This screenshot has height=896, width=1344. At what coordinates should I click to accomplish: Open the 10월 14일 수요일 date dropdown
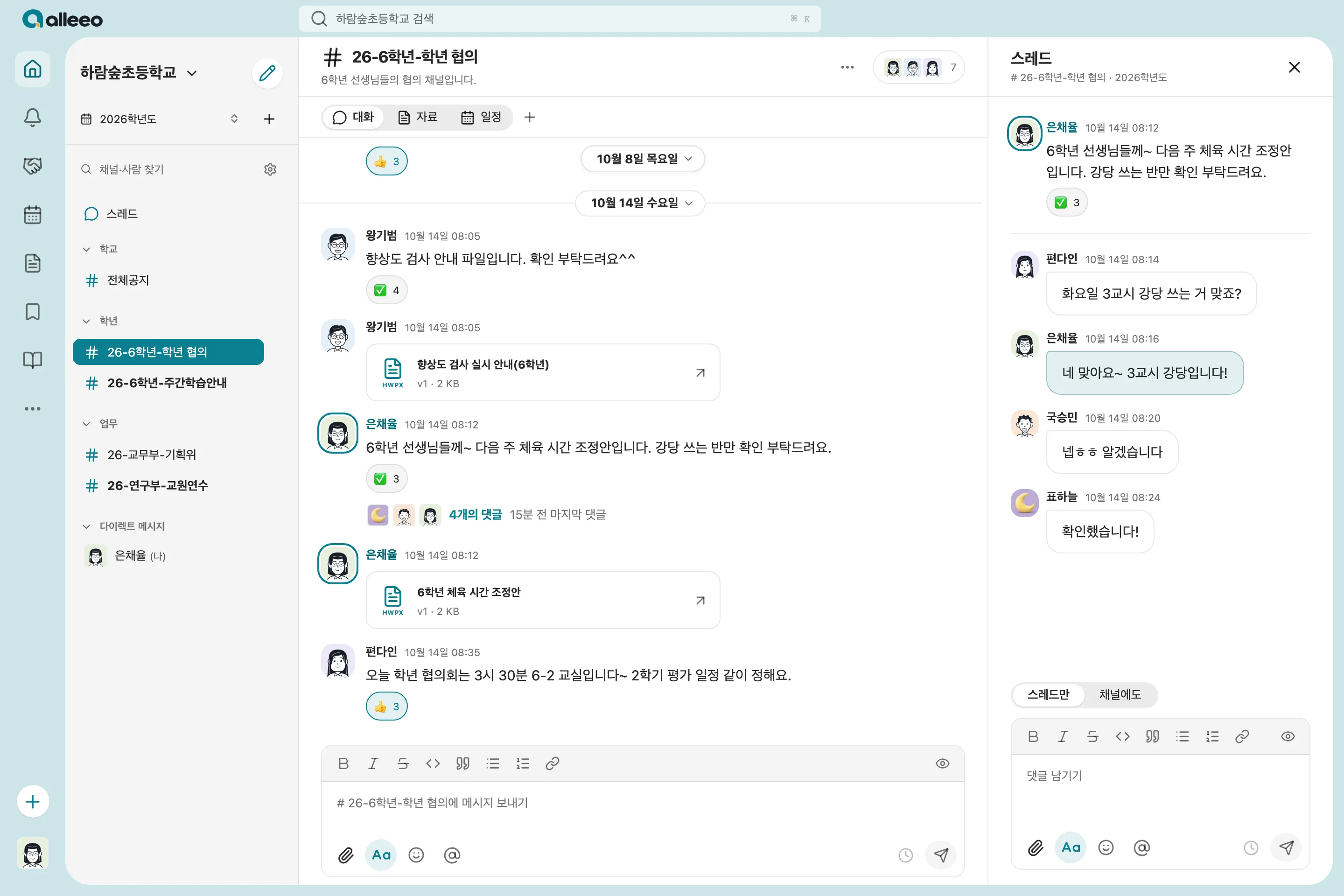640,203
